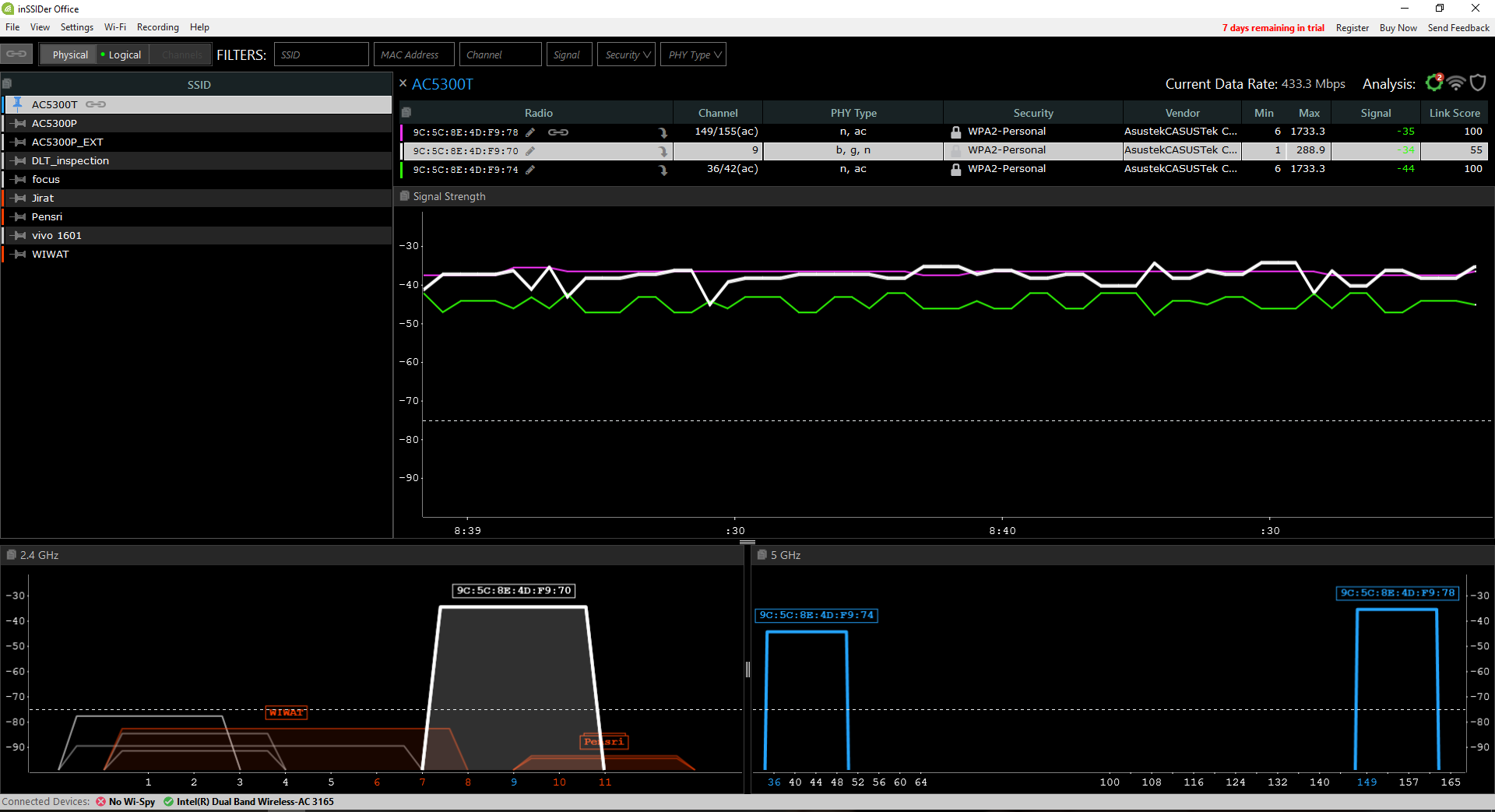Close the AC5300T details panel
The width and height of the screenshot is (1495, 812).
403,83
